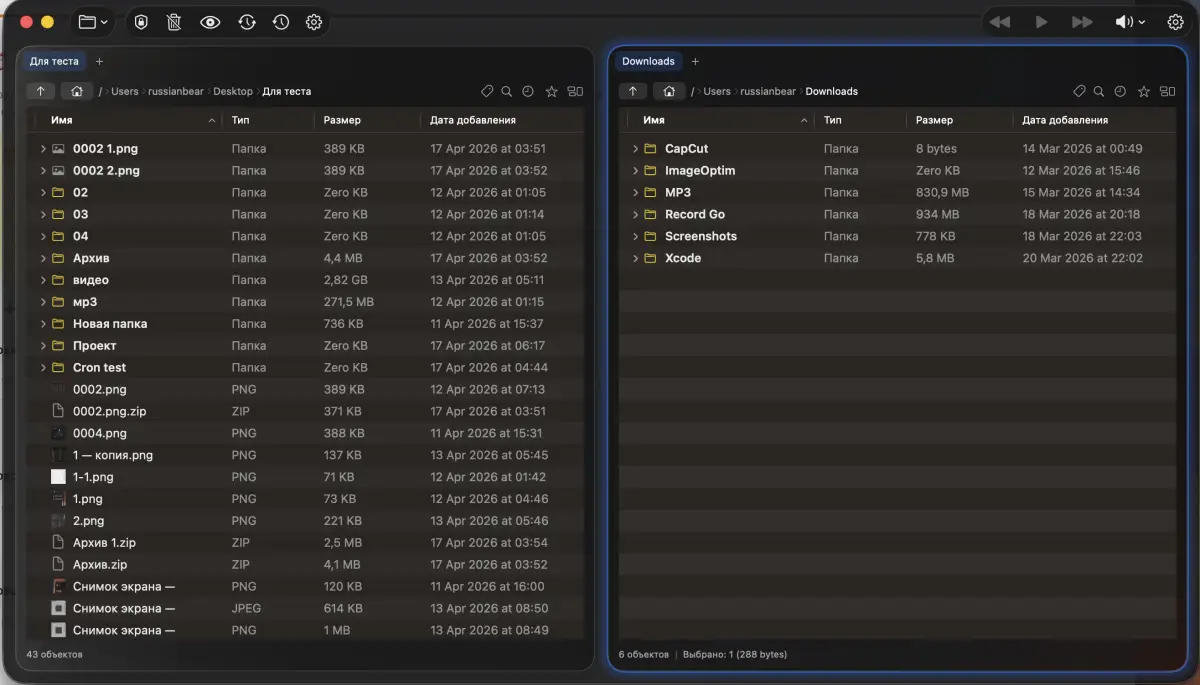Image resolution: width=1200 pixels, height=685 pixels.
Task: Expand the 0002 1.png folder row
Action: point(43,148)
